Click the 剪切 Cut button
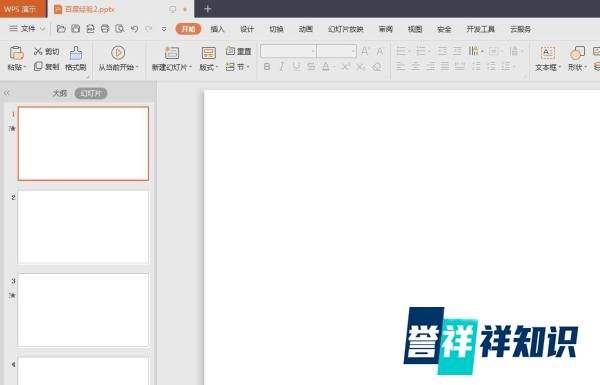 [x=47, y=51]
